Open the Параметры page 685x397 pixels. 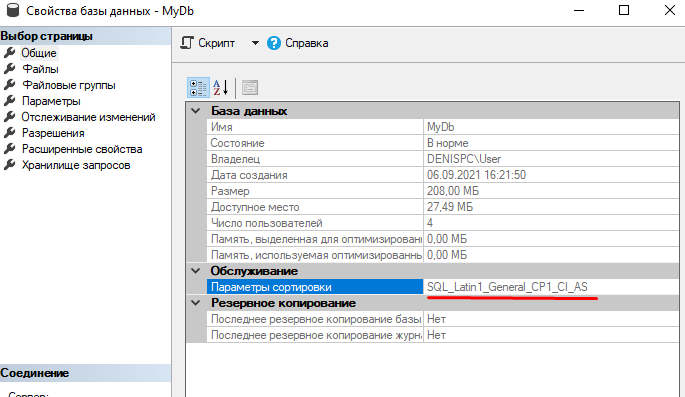coord(51,101)
